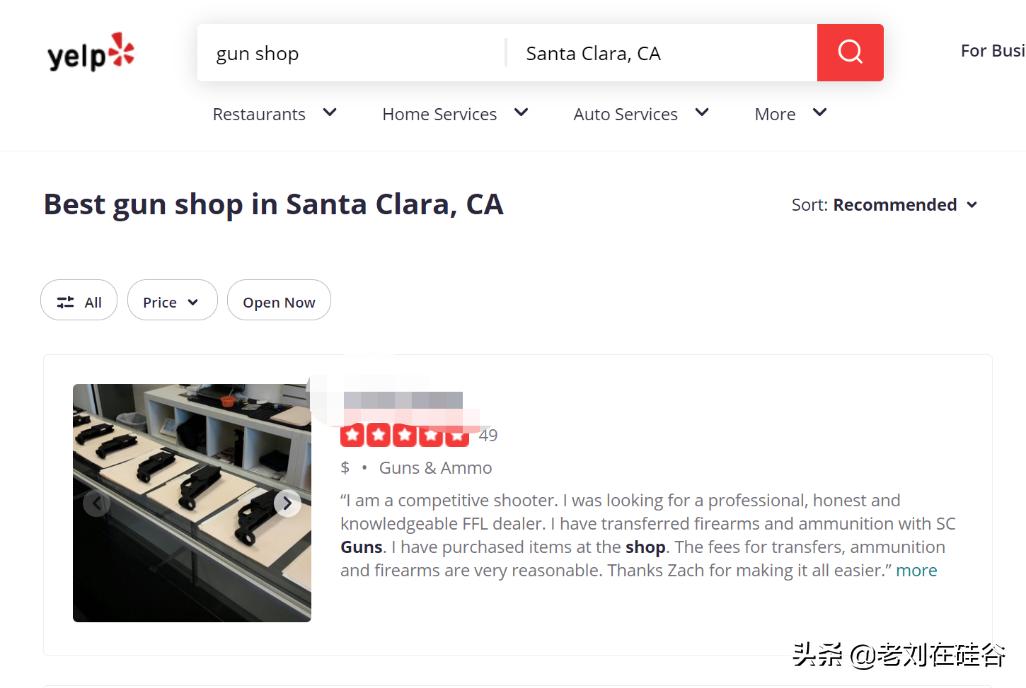This screenshot has width=1026, height=688.
Task: Toggle the Open Now filter
Action: click(x=279, y=302)
